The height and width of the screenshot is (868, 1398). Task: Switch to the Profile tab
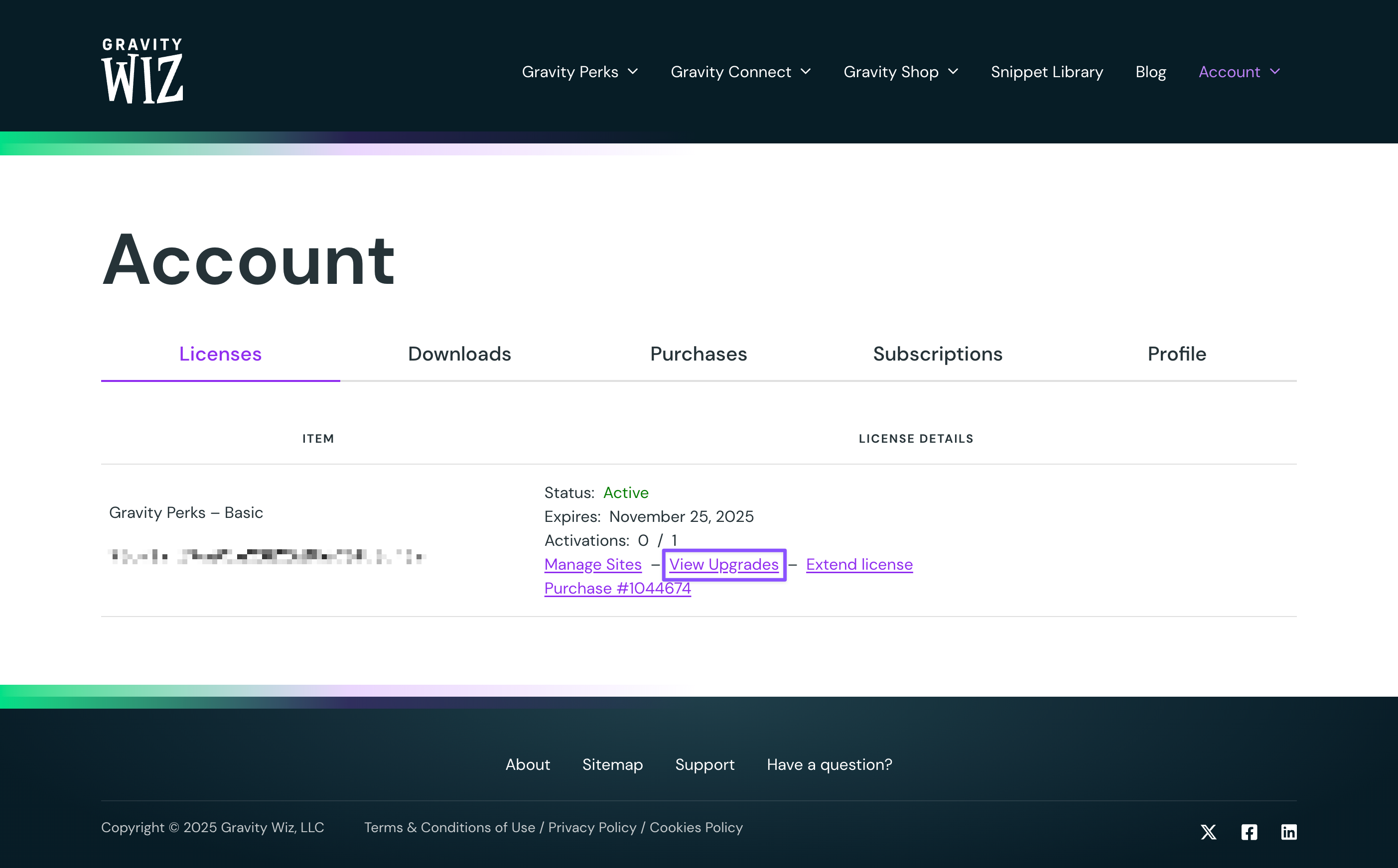(x=1177, y=354)
